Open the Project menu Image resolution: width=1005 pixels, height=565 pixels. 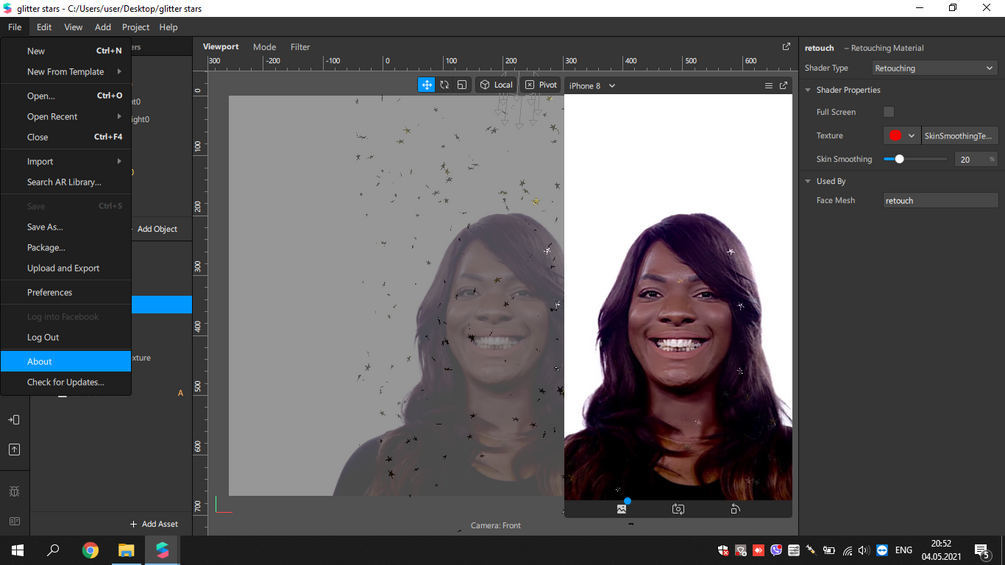click(135, 27)
